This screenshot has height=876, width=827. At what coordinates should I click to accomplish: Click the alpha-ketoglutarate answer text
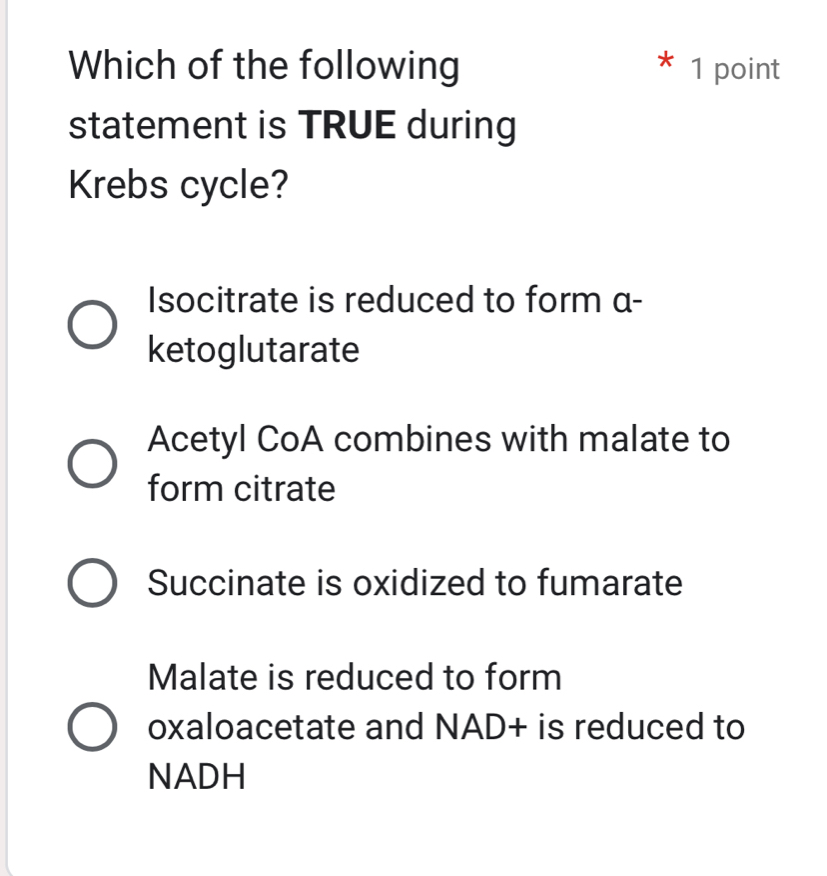253,348
